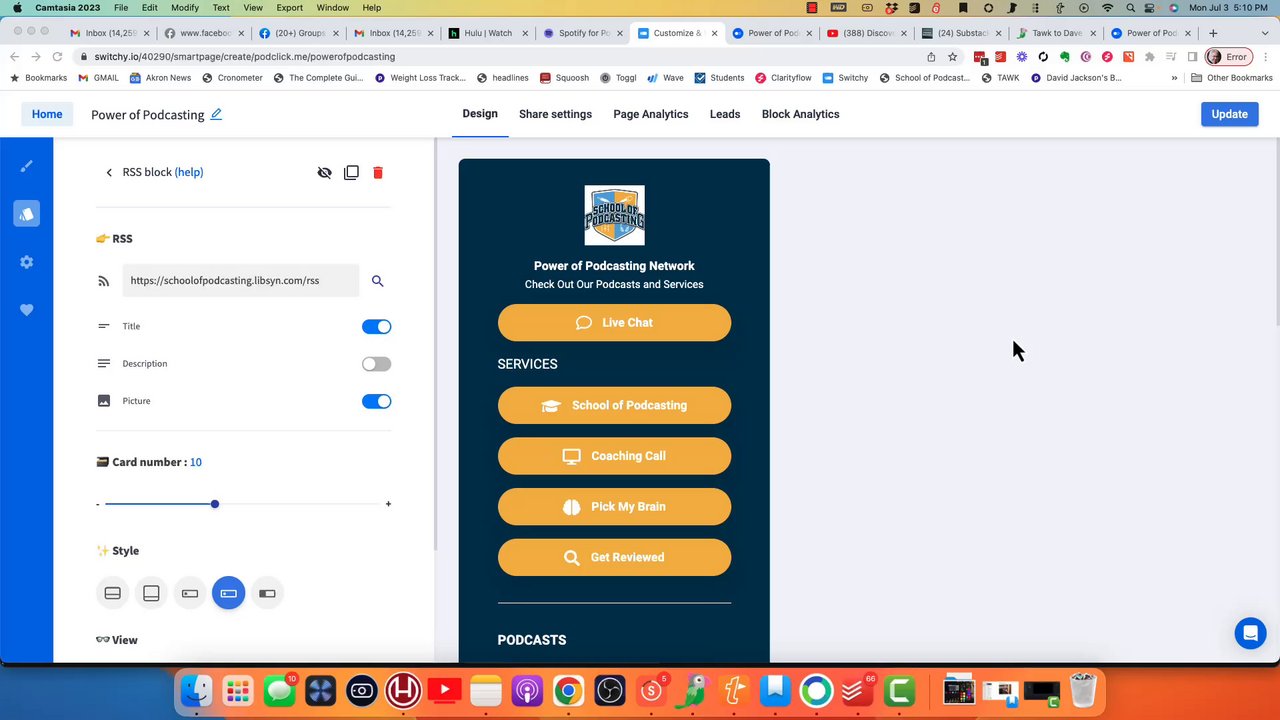This screenshot has height=720, width=1280.
Task: Enable the Description switch
Action: (x=376, y=364)
